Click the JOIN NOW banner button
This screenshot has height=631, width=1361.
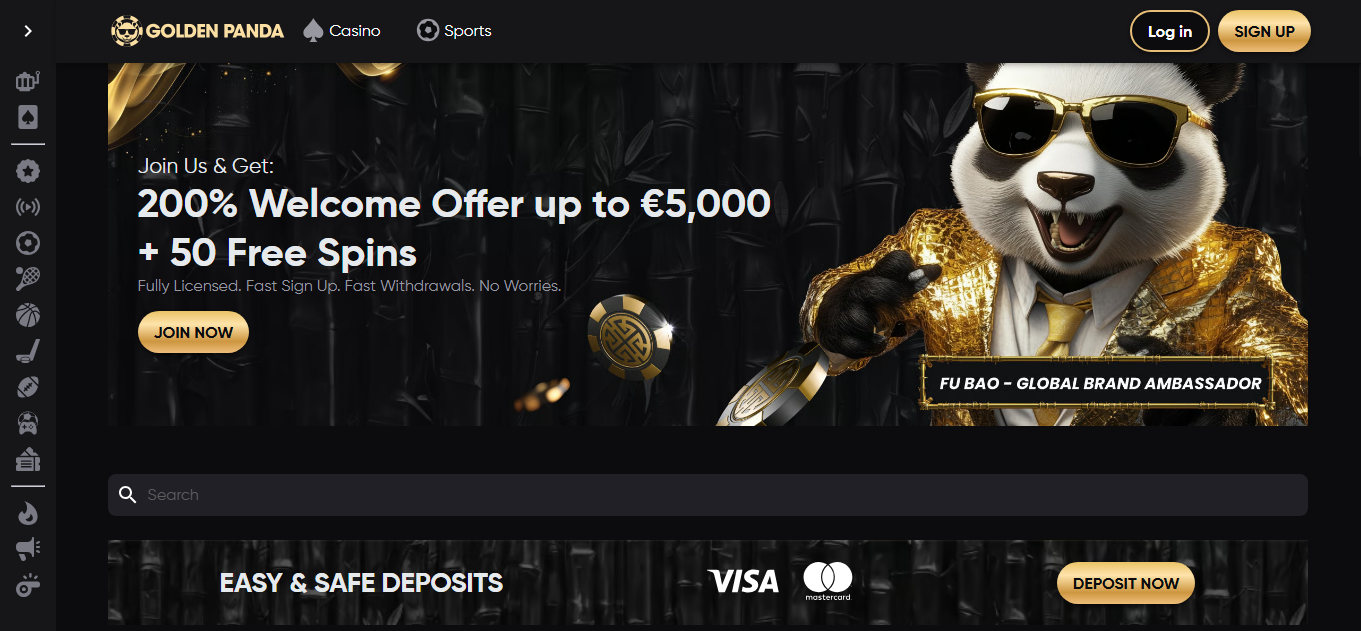tap(193, 332)
